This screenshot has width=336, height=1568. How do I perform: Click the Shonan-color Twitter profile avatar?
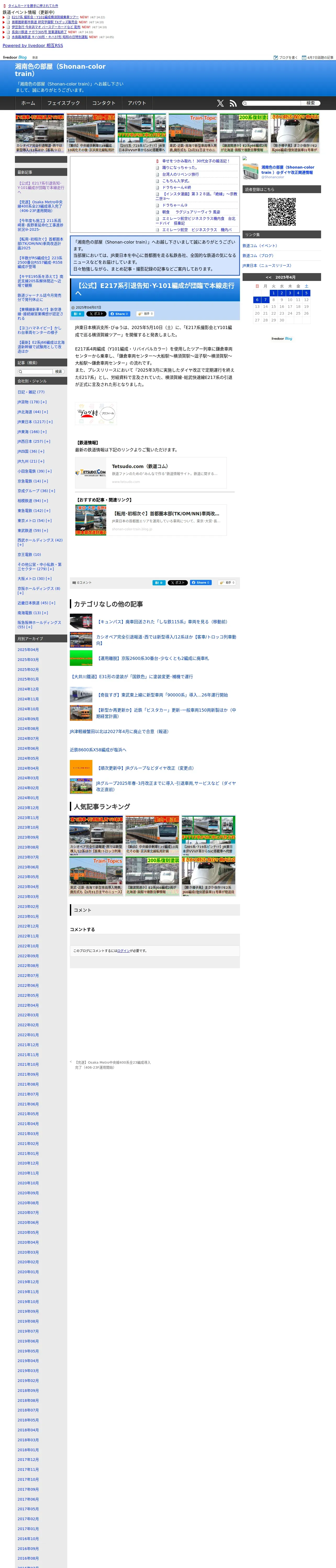251,172
